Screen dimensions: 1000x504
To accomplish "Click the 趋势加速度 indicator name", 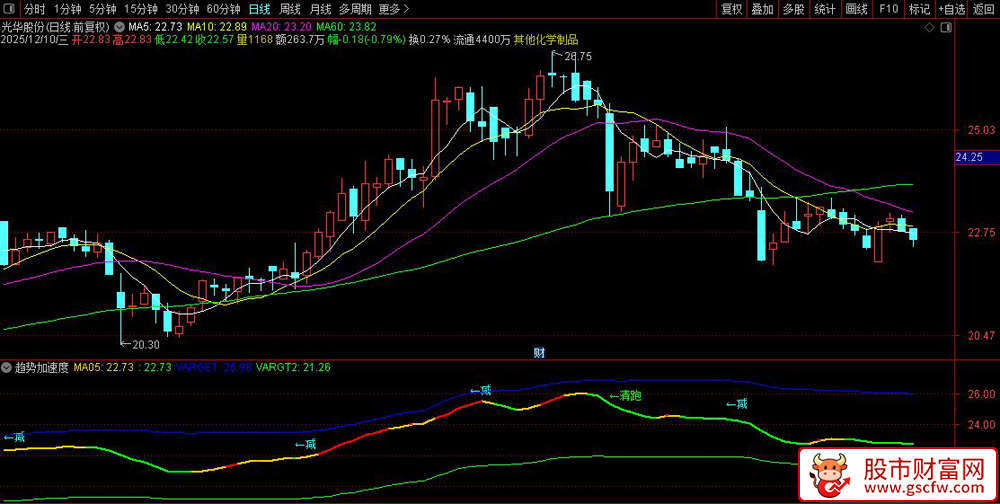I will click(41, 367).
